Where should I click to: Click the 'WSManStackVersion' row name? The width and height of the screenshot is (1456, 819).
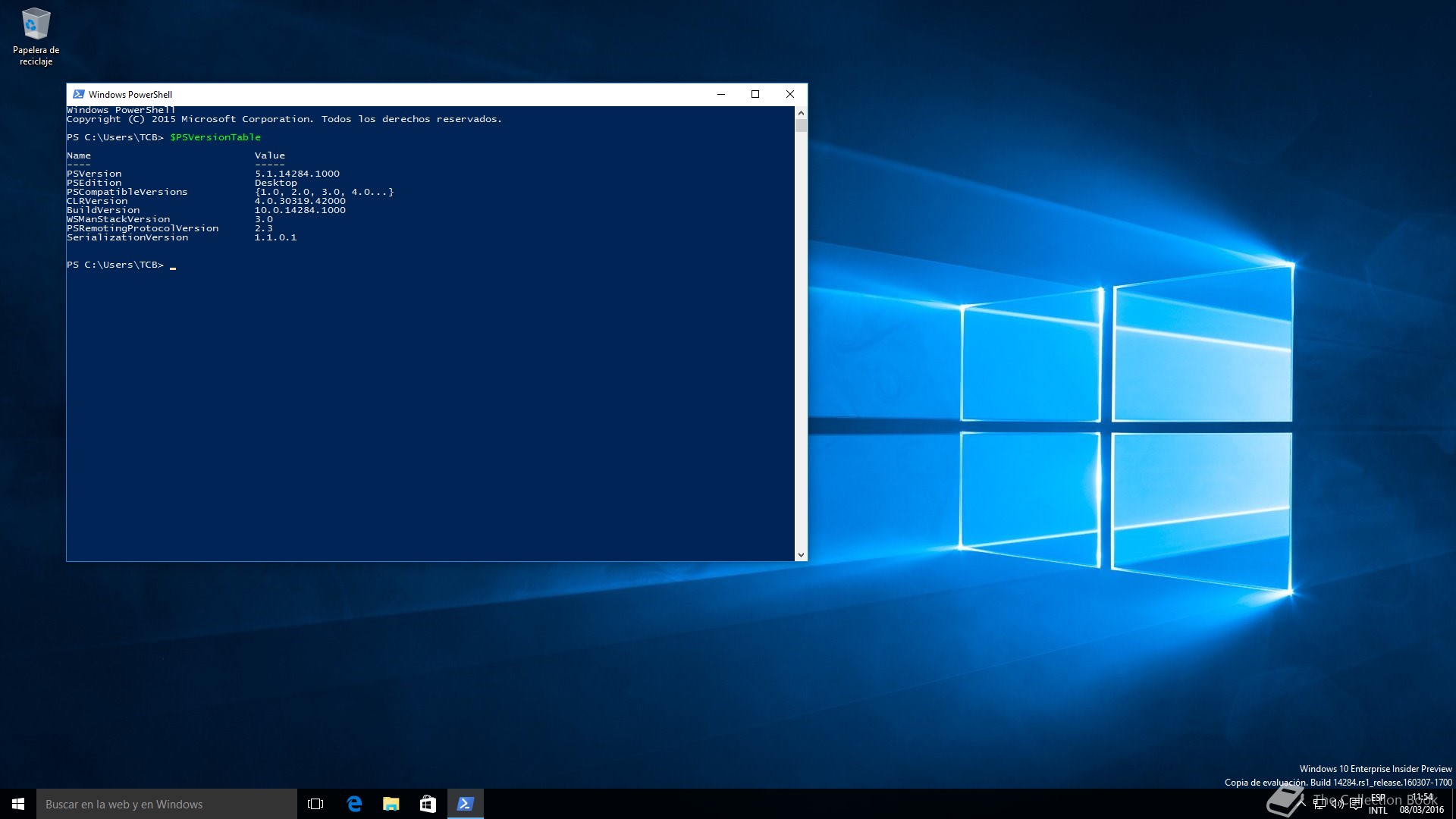[118, 219]
